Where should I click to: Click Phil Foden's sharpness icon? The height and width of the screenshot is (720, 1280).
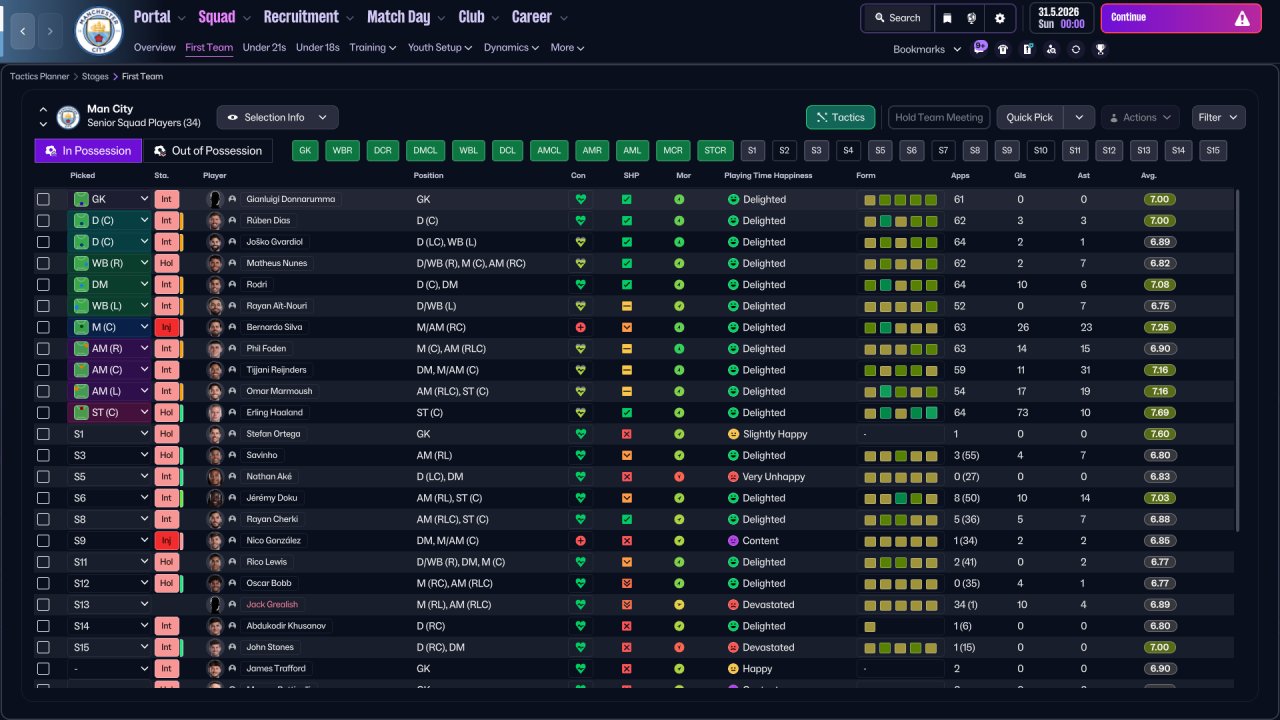coord(627,349)
